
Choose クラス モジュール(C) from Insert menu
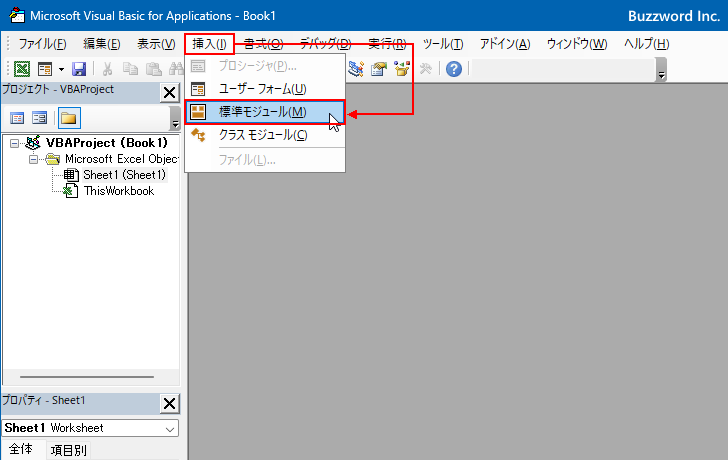click(x=265, y=135)
